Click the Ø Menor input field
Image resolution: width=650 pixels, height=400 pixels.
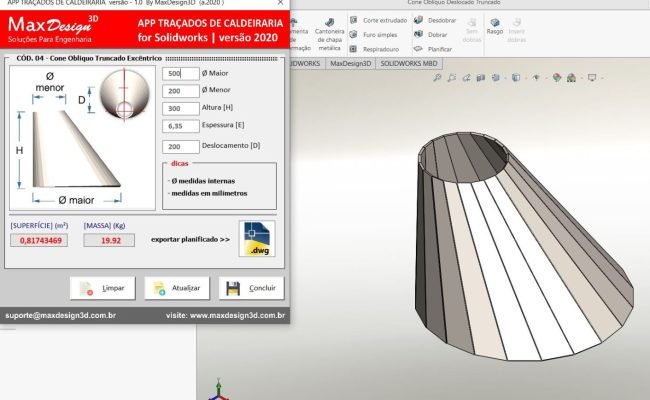(x=181, y=91)
